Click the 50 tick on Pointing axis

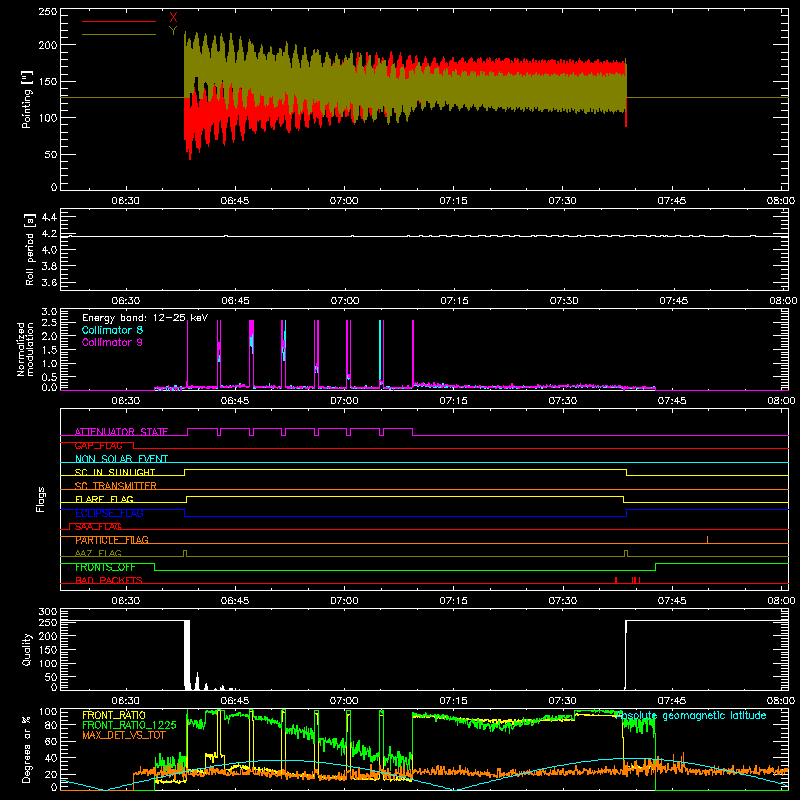51,155
